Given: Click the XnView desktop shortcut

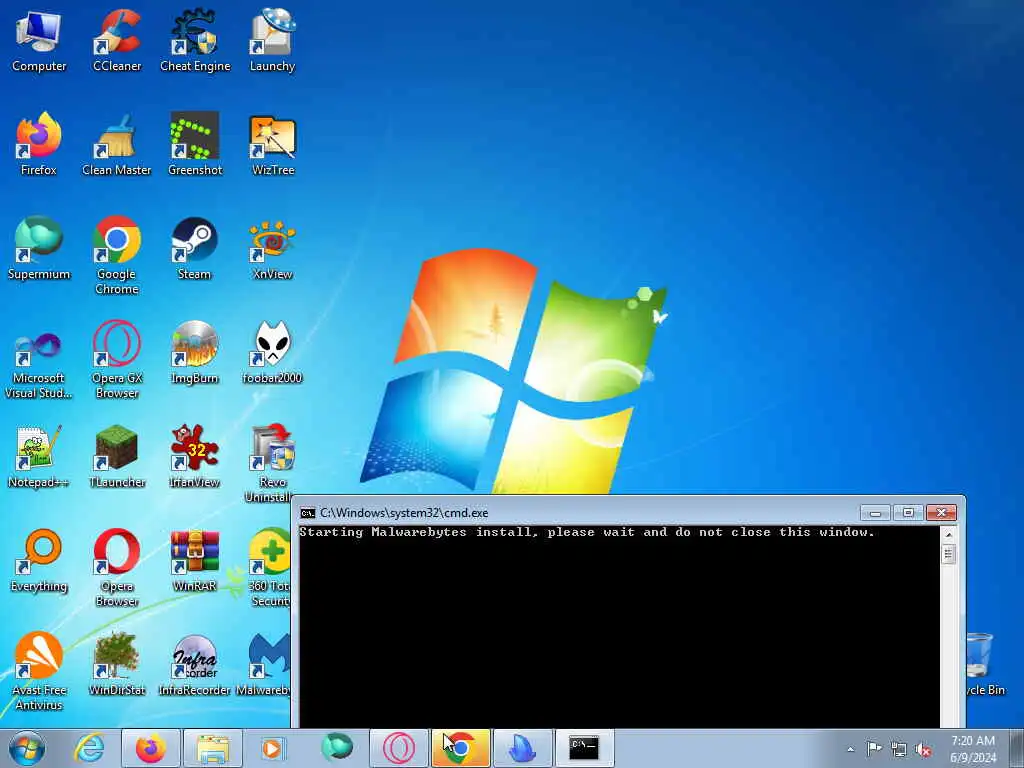Looking at the screenshot, I should pyautogui.click(x=272, y=248).
